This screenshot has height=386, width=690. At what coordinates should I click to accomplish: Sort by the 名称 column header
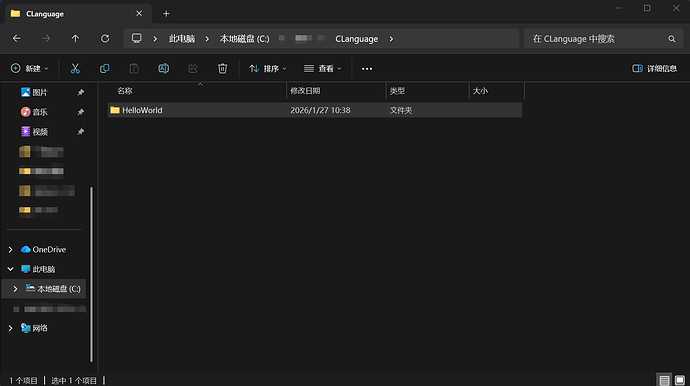point(125,91)
